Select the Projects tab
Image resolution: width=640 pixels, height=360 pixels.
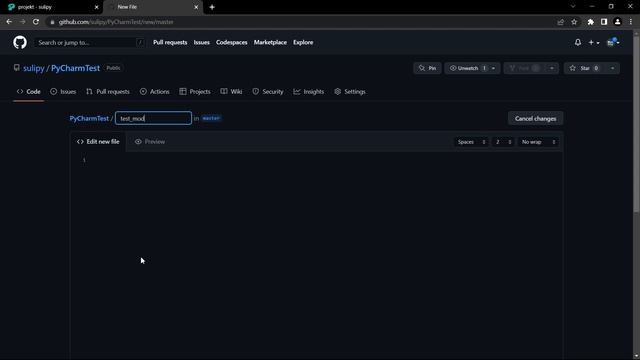195,92
